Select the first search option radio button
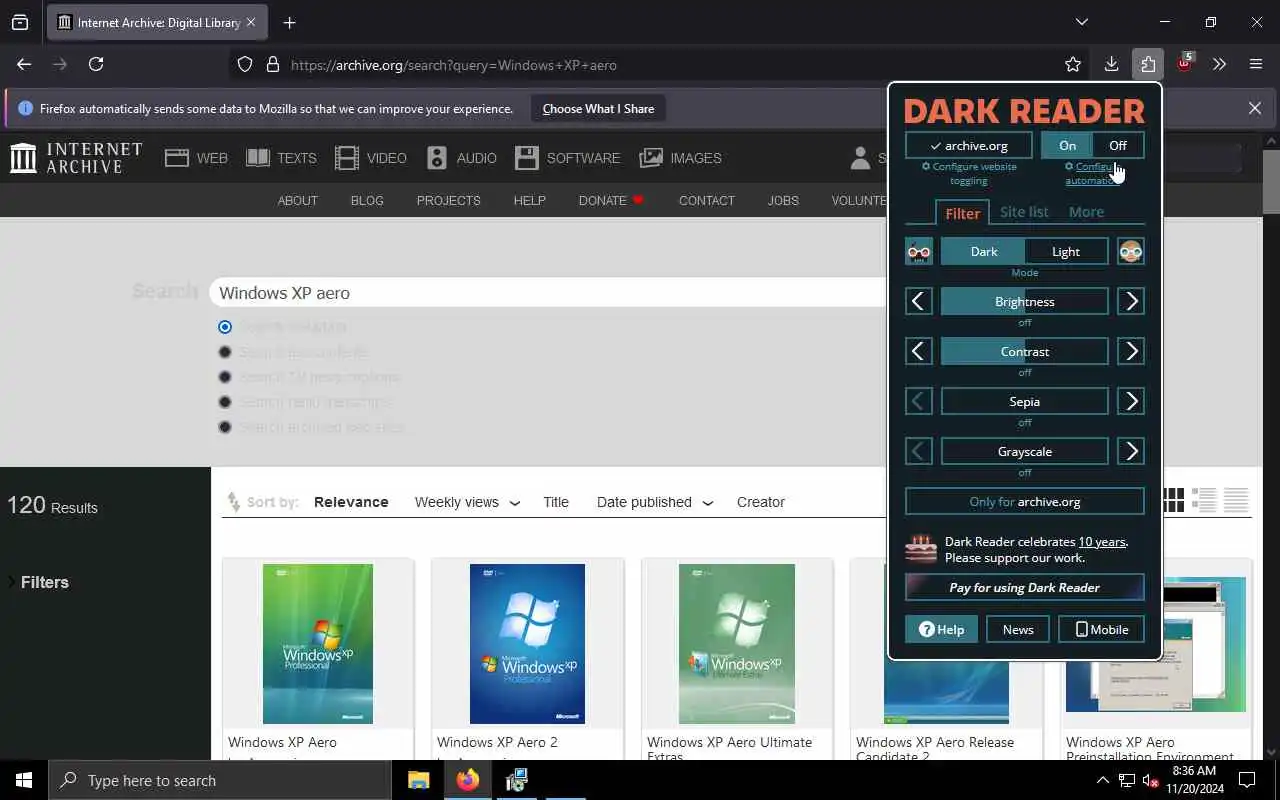The image size is (1280, 800). coord(225,327)
